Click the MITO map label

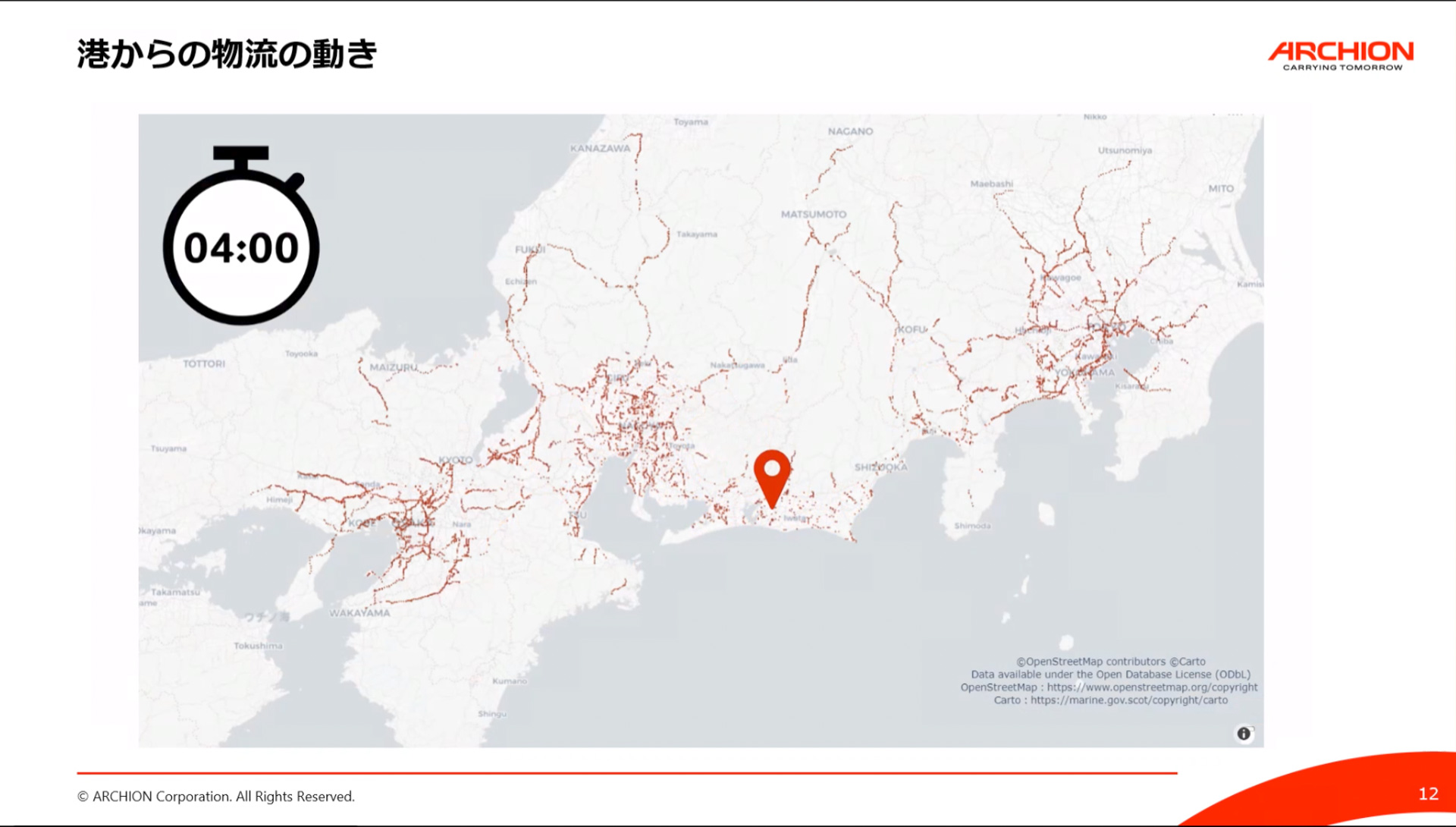1221,189
